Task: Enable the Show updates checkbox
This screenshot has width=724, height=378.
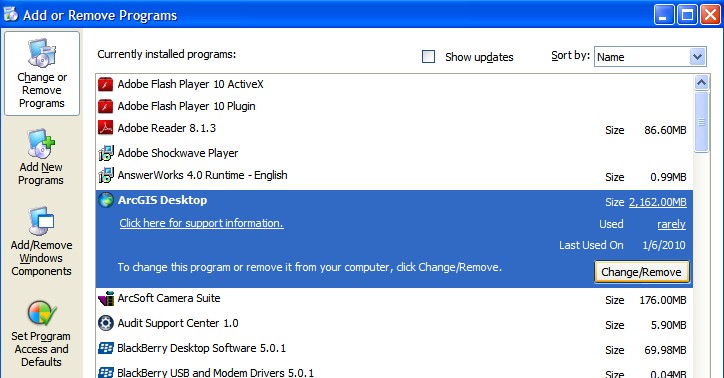Action: point(428,57)
